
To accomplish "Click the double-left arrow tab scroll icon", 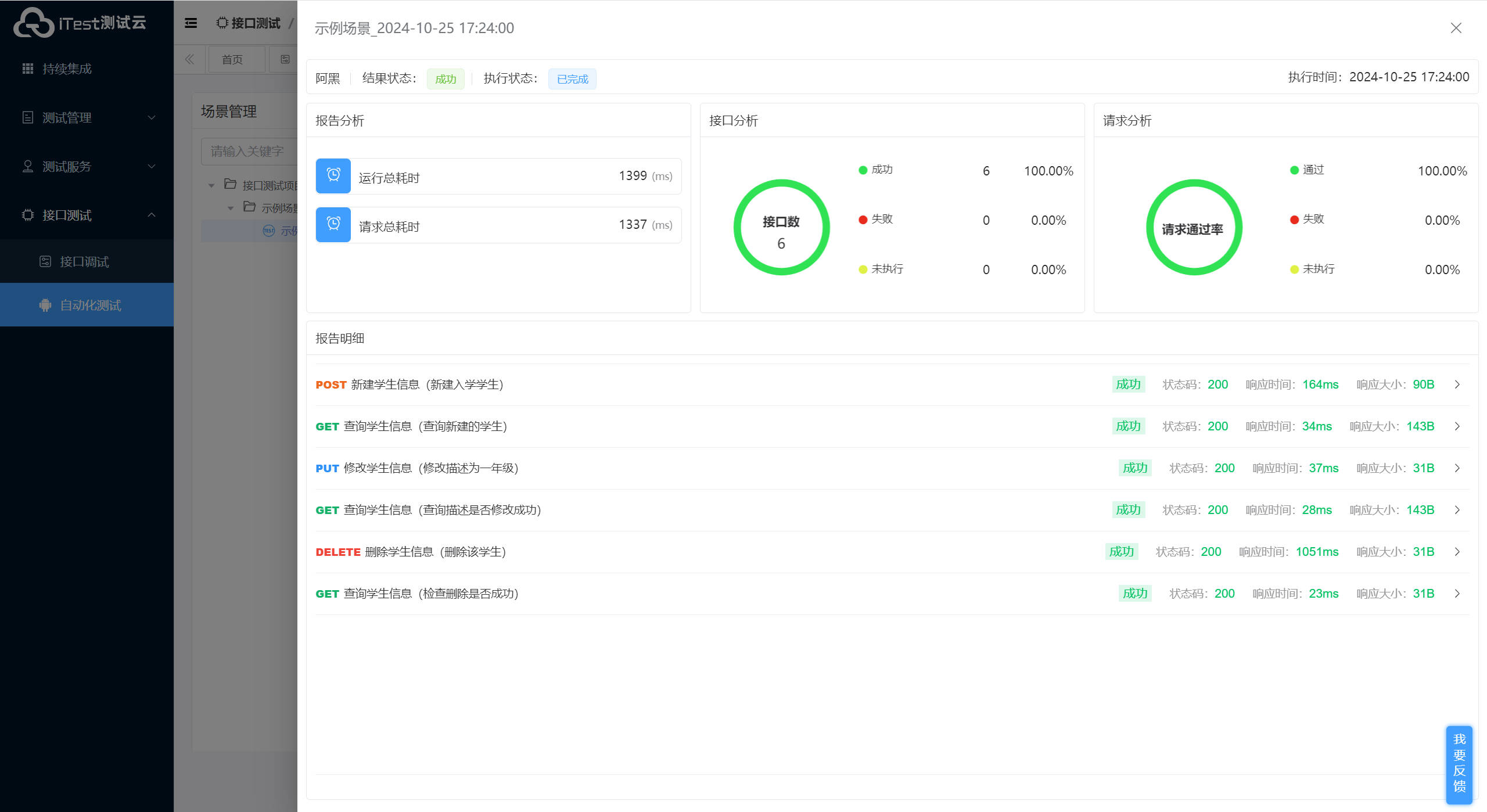I will coord(189,59).
